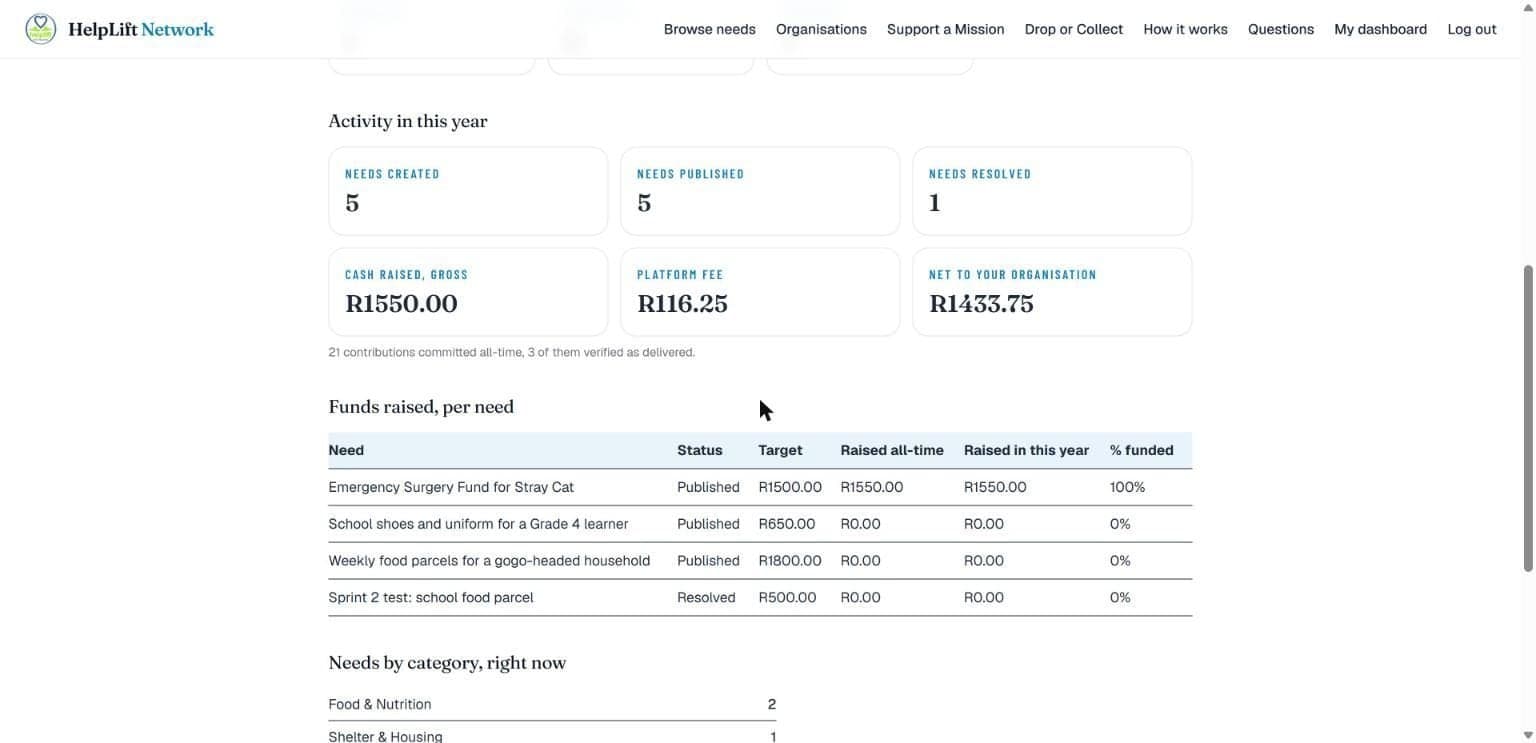Screen dimensions: 1536x743
Task: Click the 'Status' column header
Action: 699,450
